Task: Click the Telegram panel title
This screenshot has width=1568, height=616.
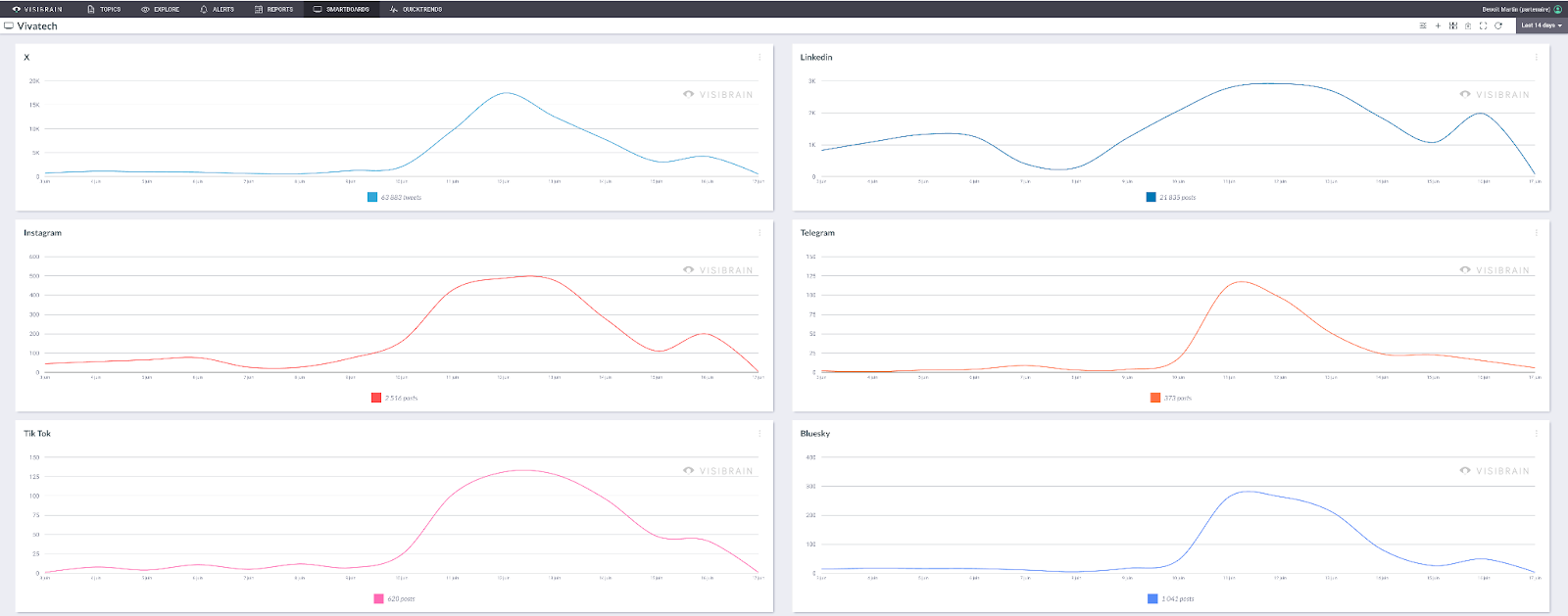Action: pos(817,233)
